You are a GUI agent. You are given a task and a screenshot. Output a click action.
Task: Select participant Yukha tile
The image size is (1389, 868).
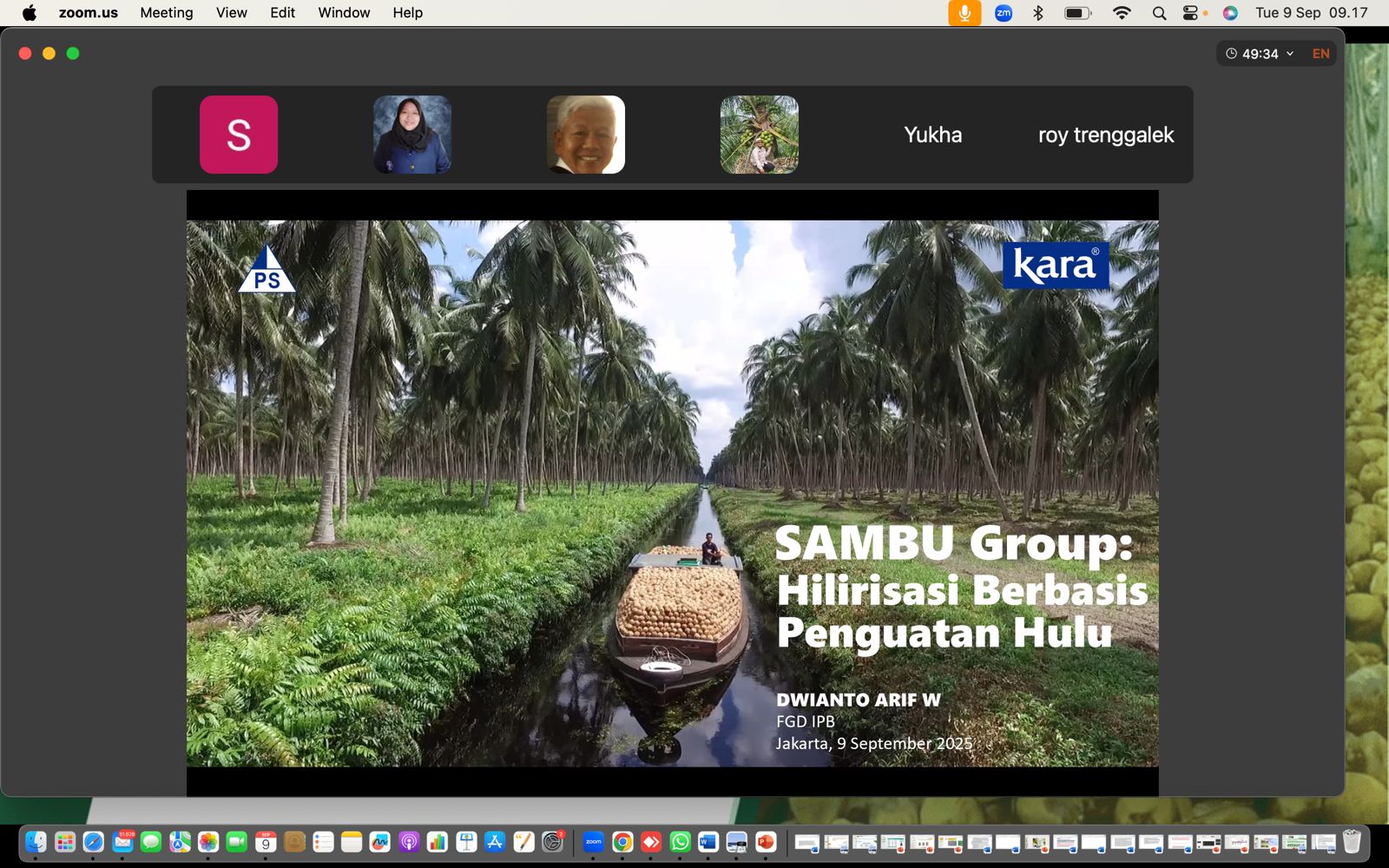coord(932,135)
